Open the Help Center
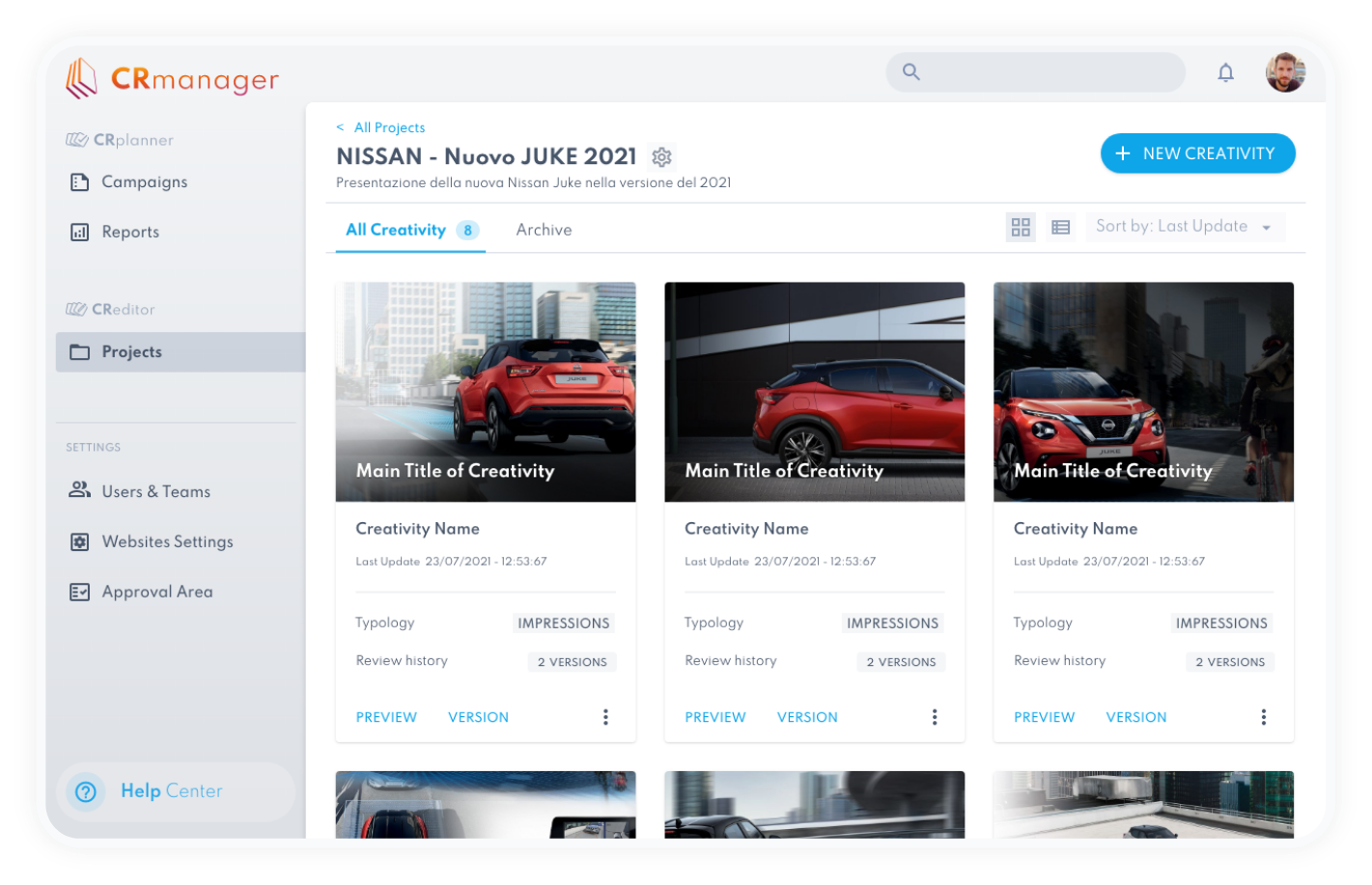The width and height of the screenshot is (1372, 885). click(171, 791)
